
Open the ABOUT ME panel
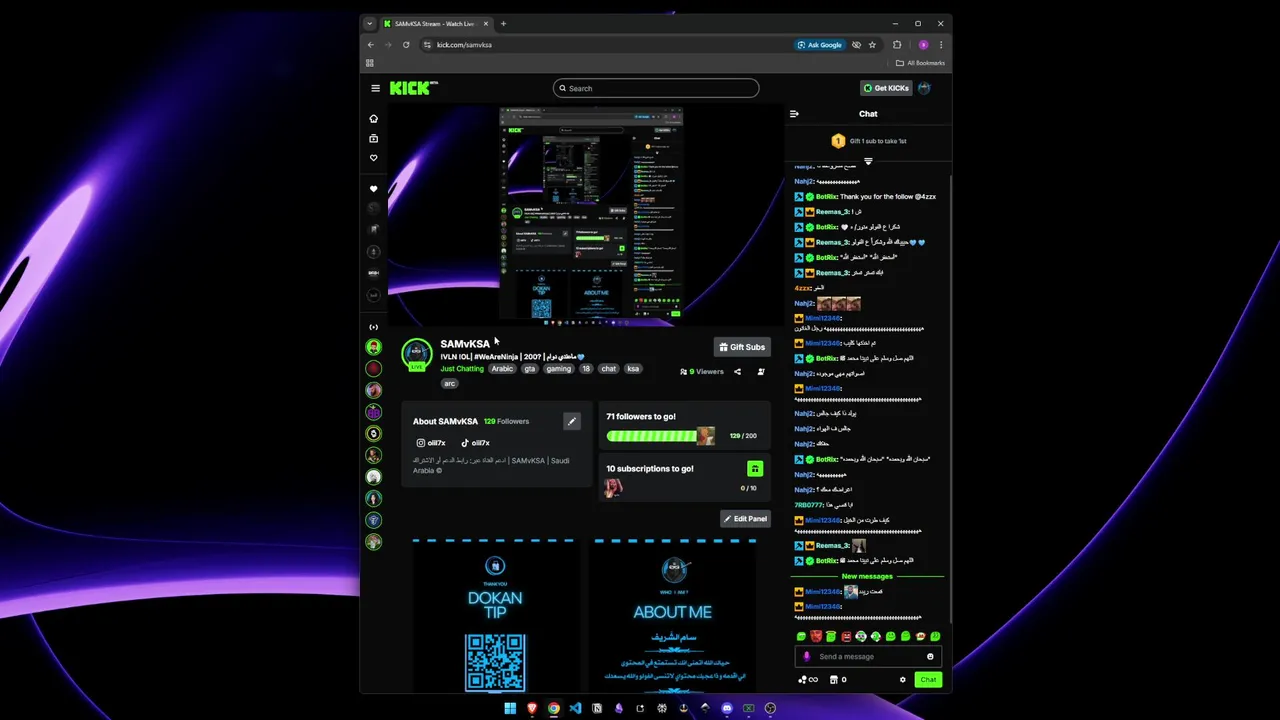673,615
